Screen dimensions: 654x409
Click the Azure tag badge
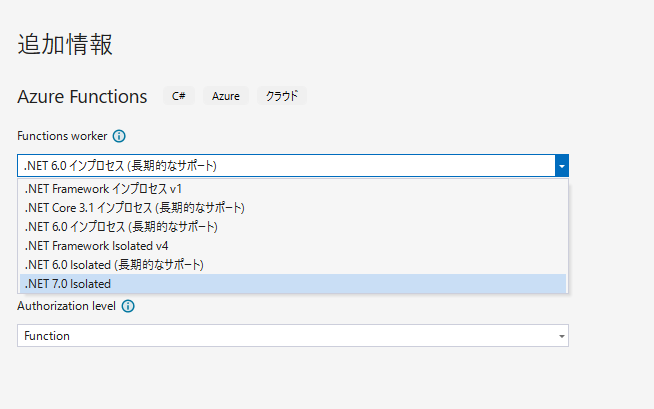click(x=226, y=96)
